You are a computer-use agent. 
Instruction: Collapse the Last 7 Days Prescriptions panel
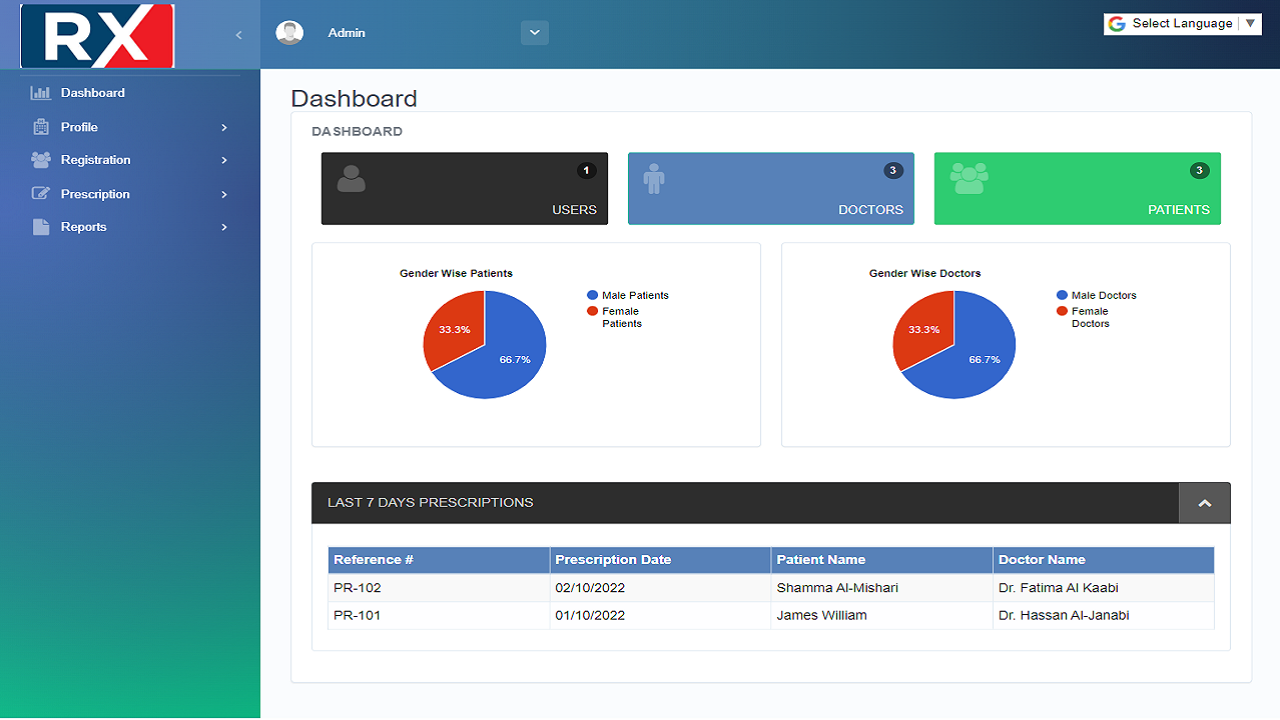coord(1204,502)
